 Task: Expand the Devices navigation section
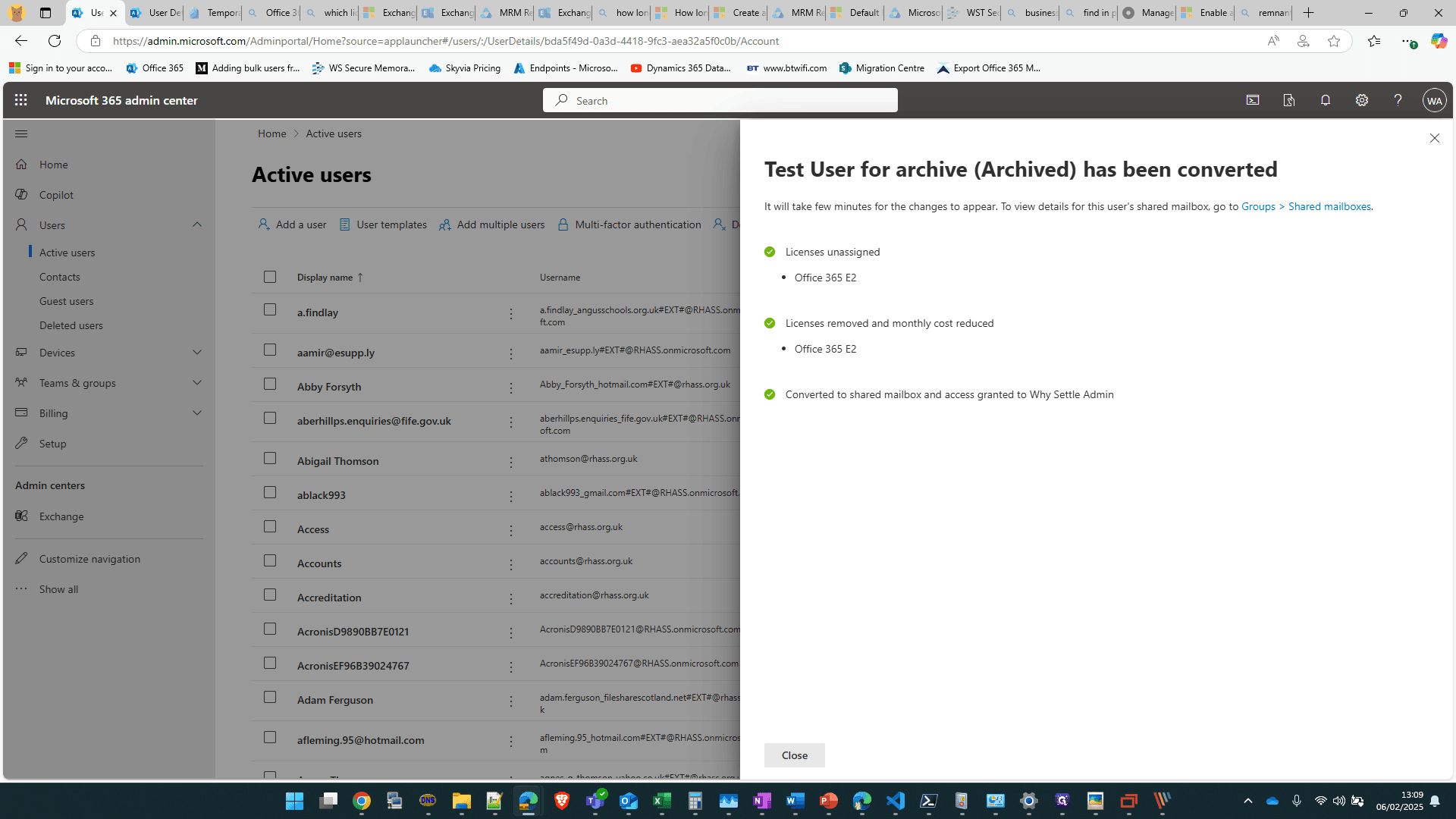pyautogui.click(x=197, y=353)
